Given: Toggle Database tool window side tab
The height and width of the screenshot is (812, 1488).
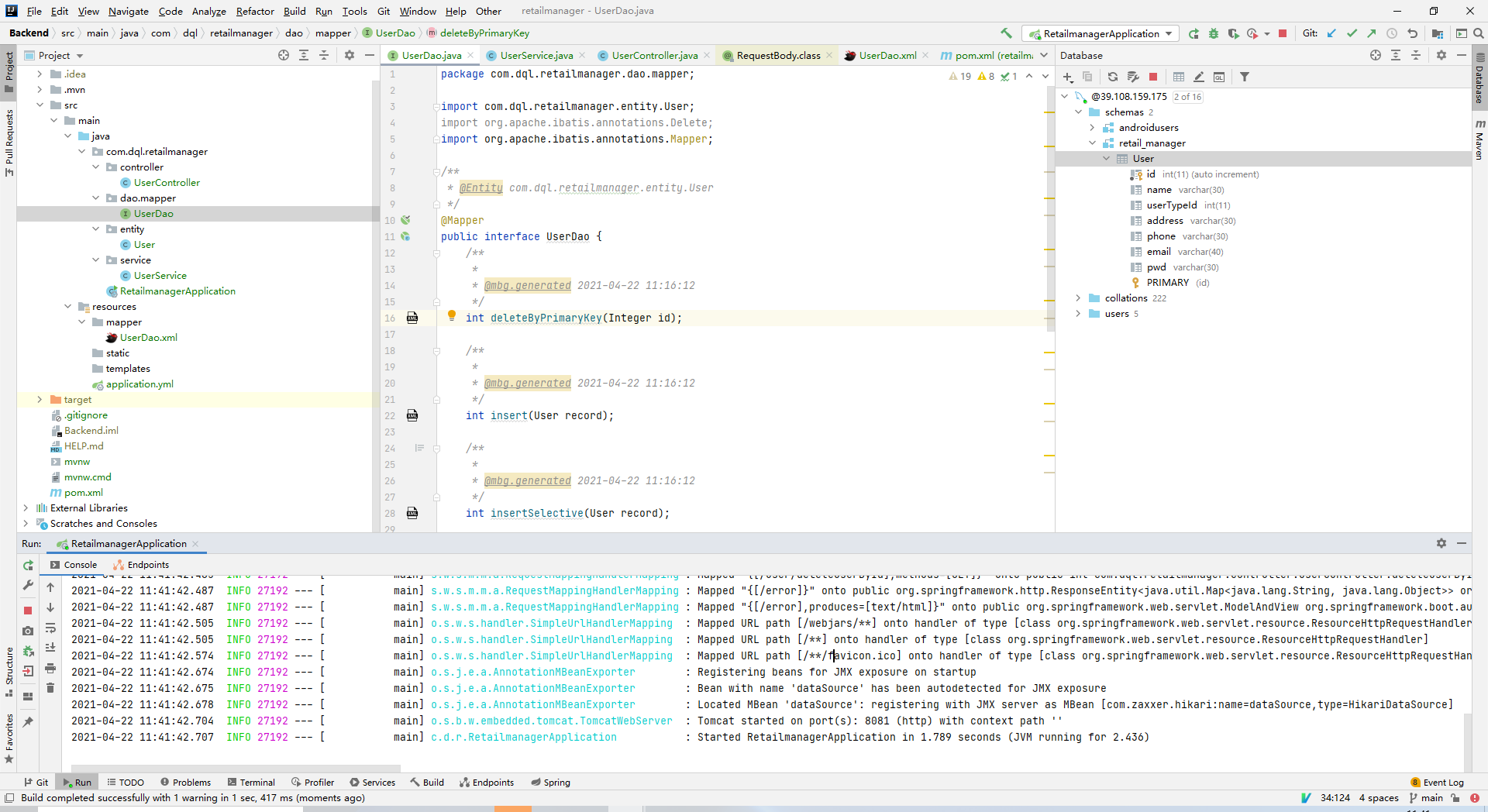Looking at the screenshot, I should click(1479, 79).
